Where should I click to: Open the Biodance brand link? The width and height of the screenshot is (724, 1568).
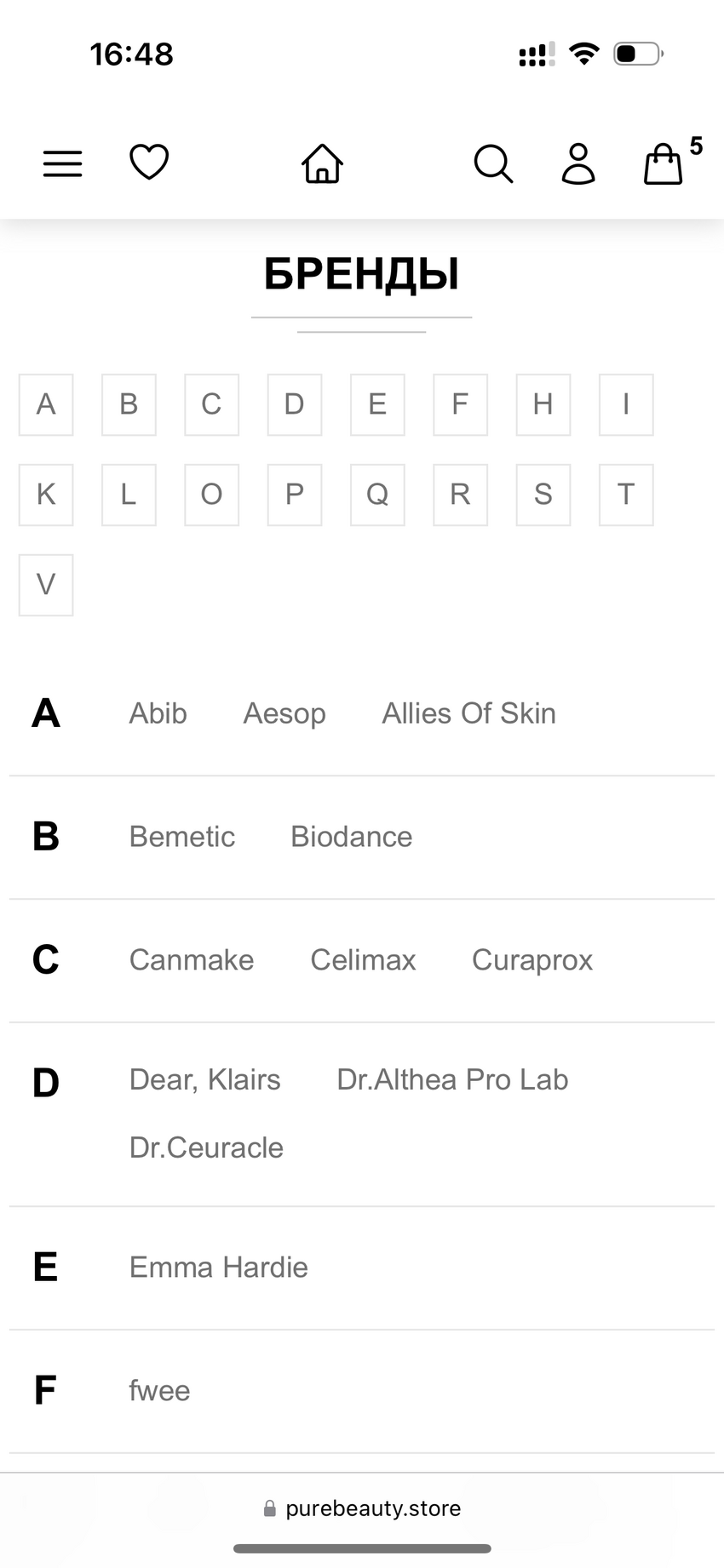tap(351, 837)
